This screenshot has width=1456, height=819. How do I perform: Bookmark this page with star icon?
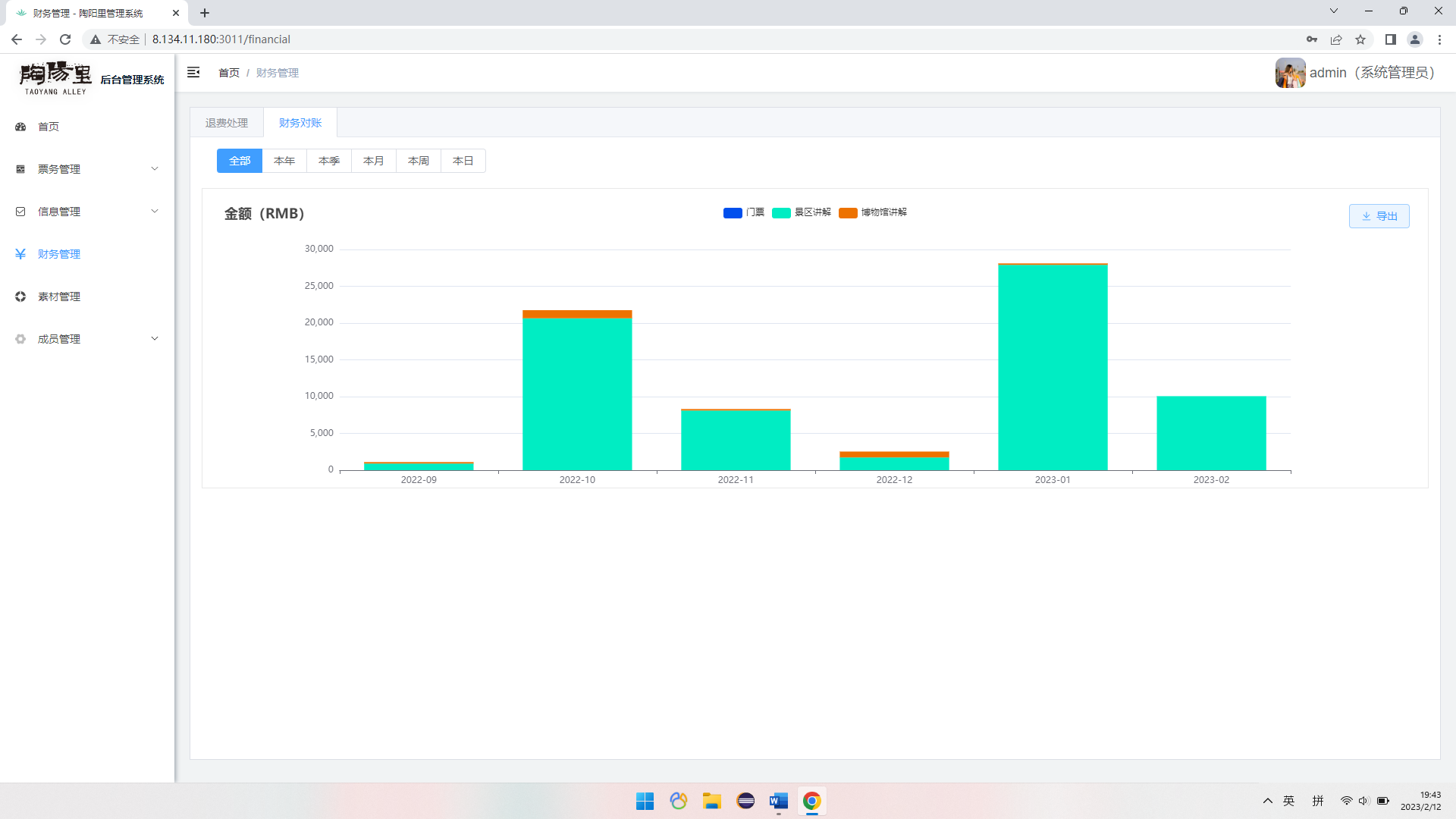1360,39
